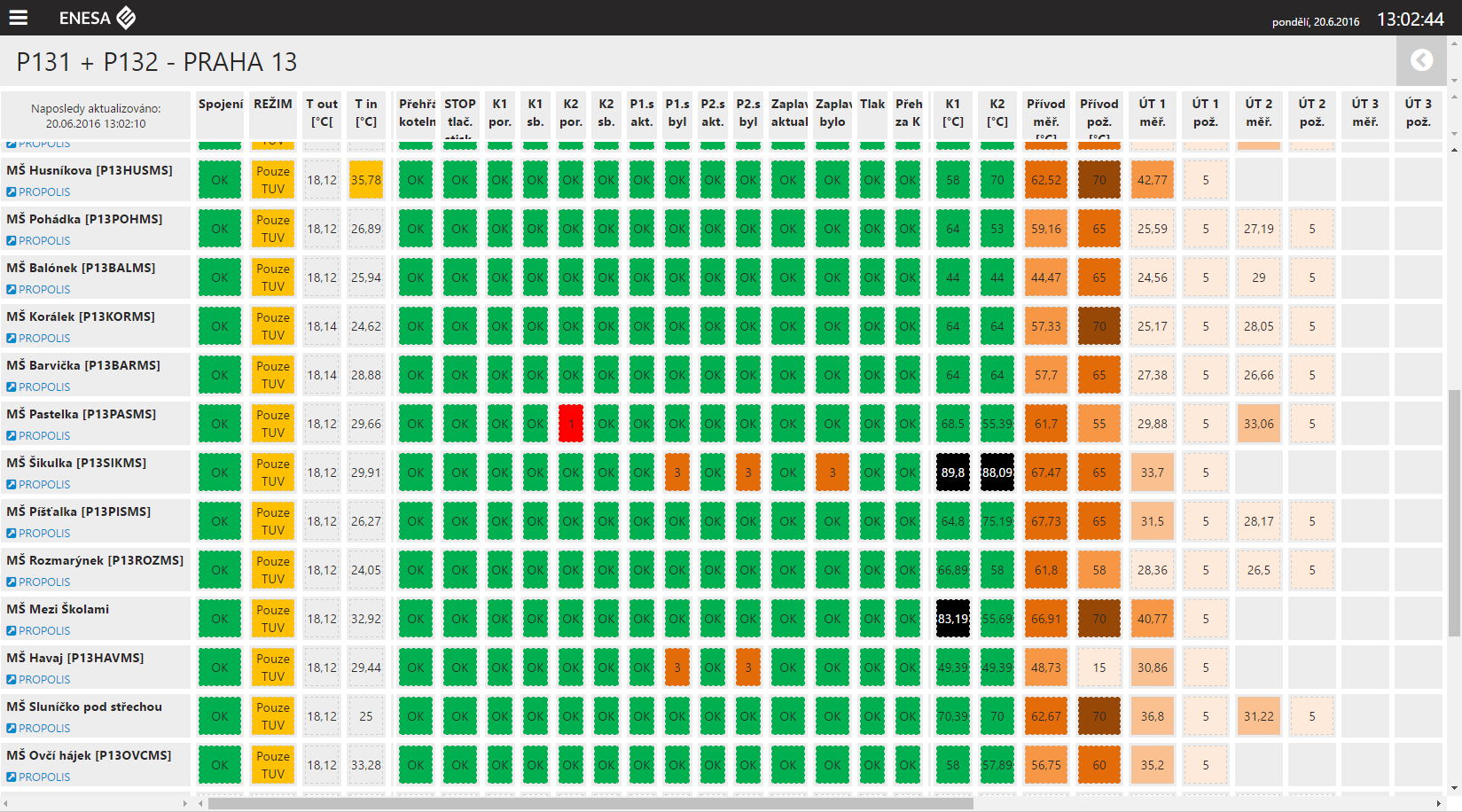
Task: Click yellow T in value 35,78 for MŠ Husníkova
Action: (366, 180)
